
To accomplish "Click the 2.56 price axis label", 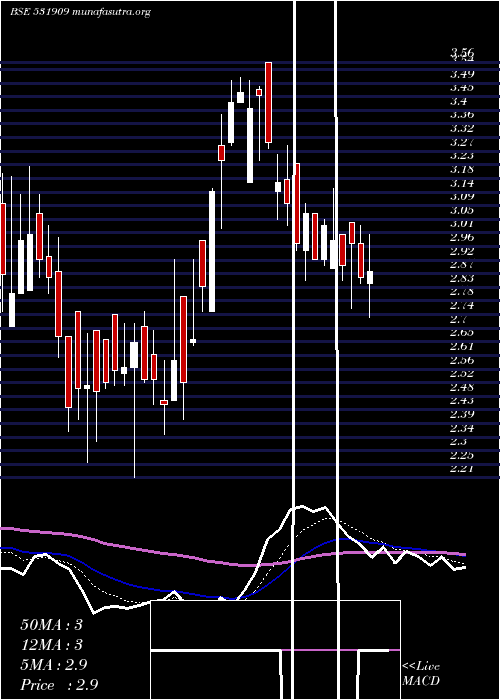I will (x=462, y=360).
